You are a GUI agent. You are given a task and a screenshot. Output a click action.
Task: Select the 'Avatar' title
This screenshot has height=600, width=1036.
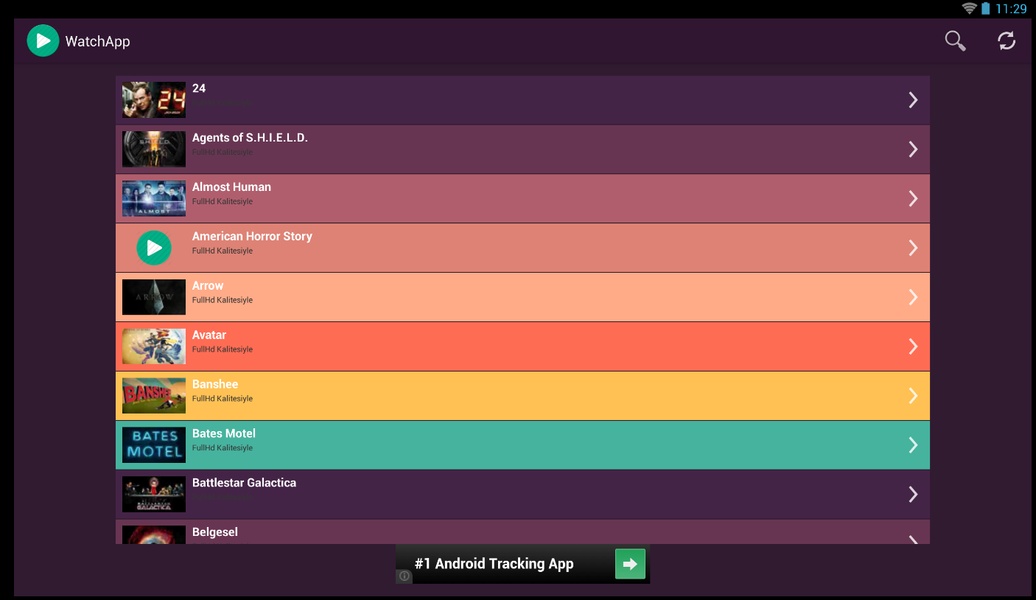click(x=209, y=335)
